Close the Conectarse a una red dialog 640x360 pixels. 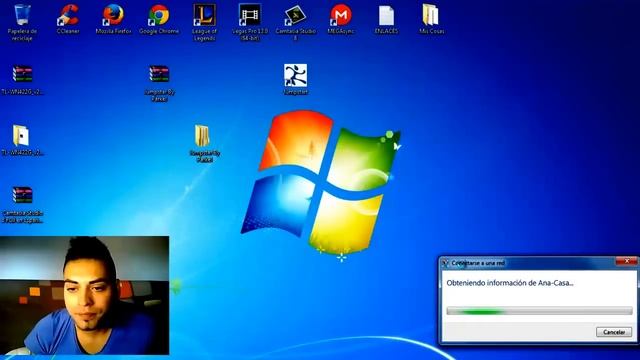[x=627, y=261]
